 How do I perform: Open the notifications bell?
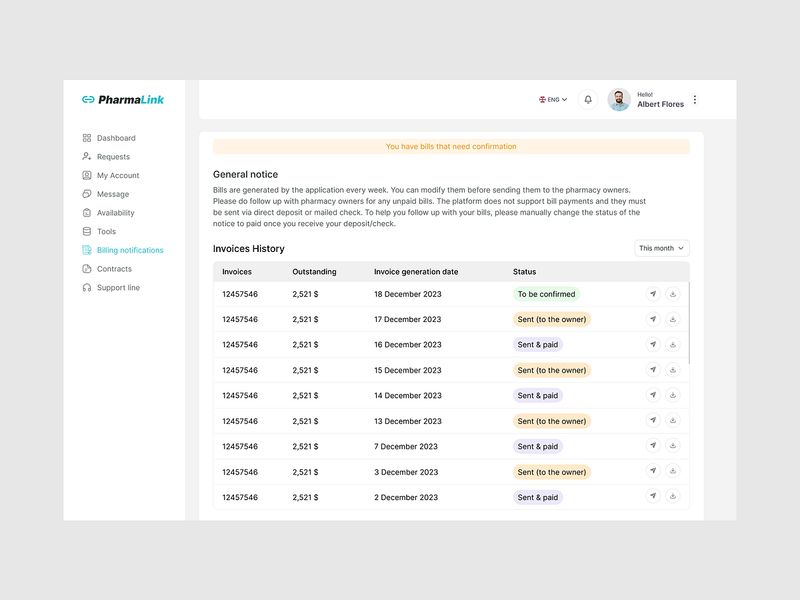[588, 99]
